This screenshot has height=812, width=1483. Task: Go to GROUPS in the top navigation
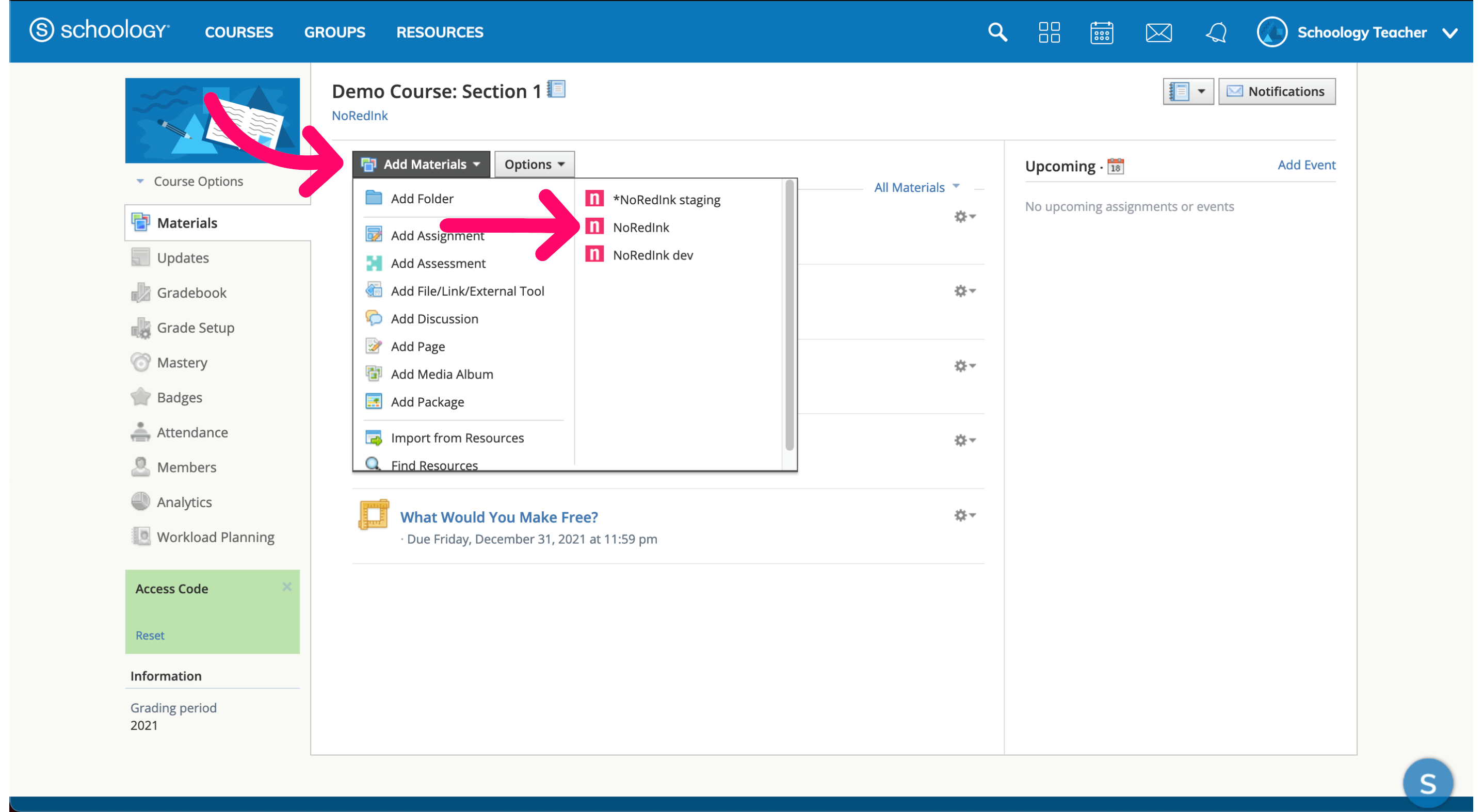click(x=334, y=32)
